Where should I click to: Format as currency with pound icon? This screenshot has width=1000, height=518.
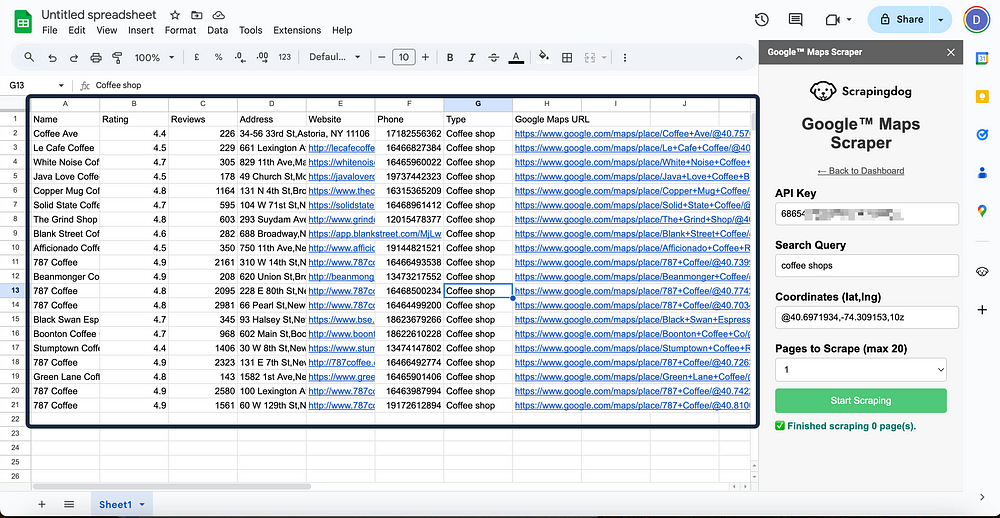196,57
